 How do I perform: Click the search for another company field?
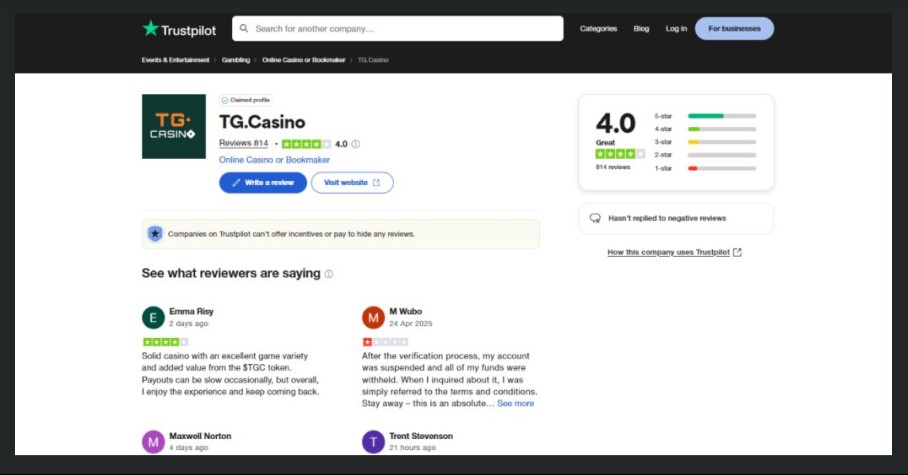[x=398, y=29]
